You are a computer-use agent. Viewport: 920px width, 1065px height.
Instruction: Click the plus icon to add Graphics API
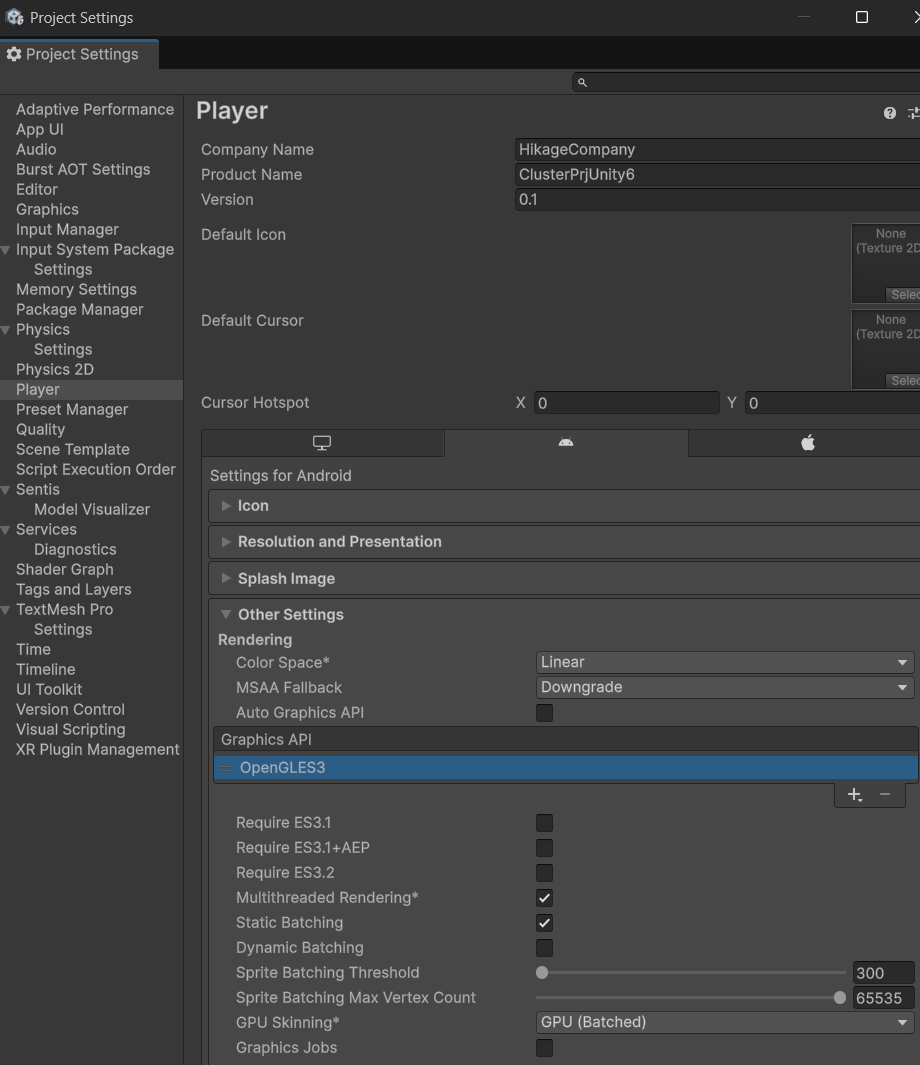point(854,794)
